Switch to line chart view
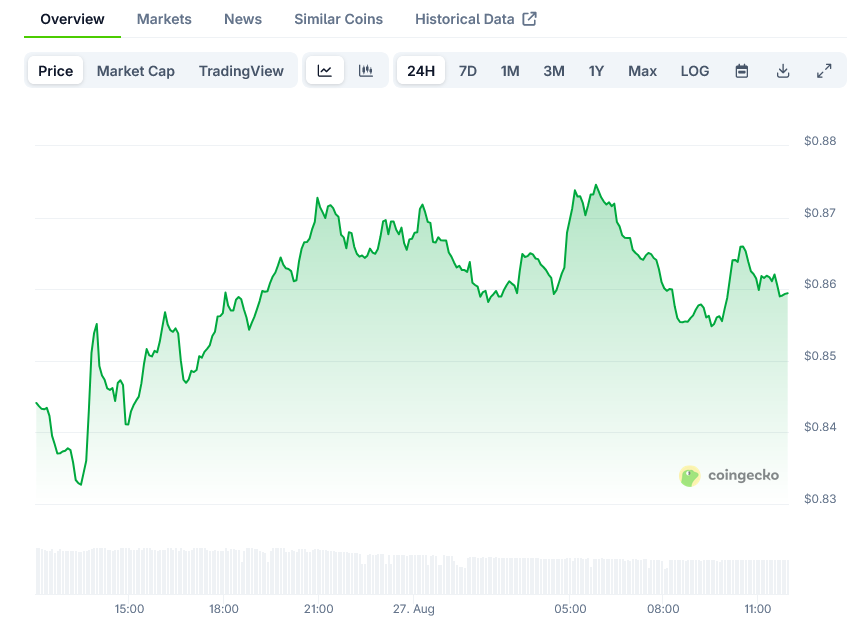This screenshot has height=626, width=847. pos(325,70)
